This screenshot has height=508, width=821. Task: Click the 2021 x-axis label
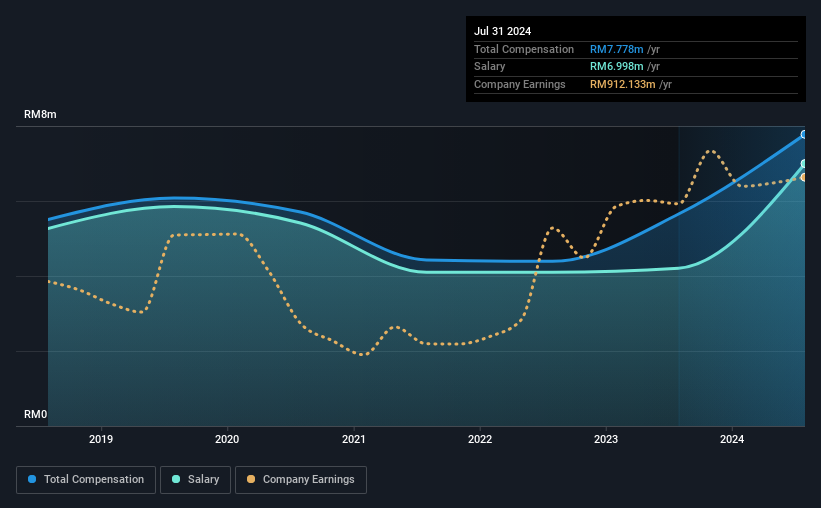(353, 439)
